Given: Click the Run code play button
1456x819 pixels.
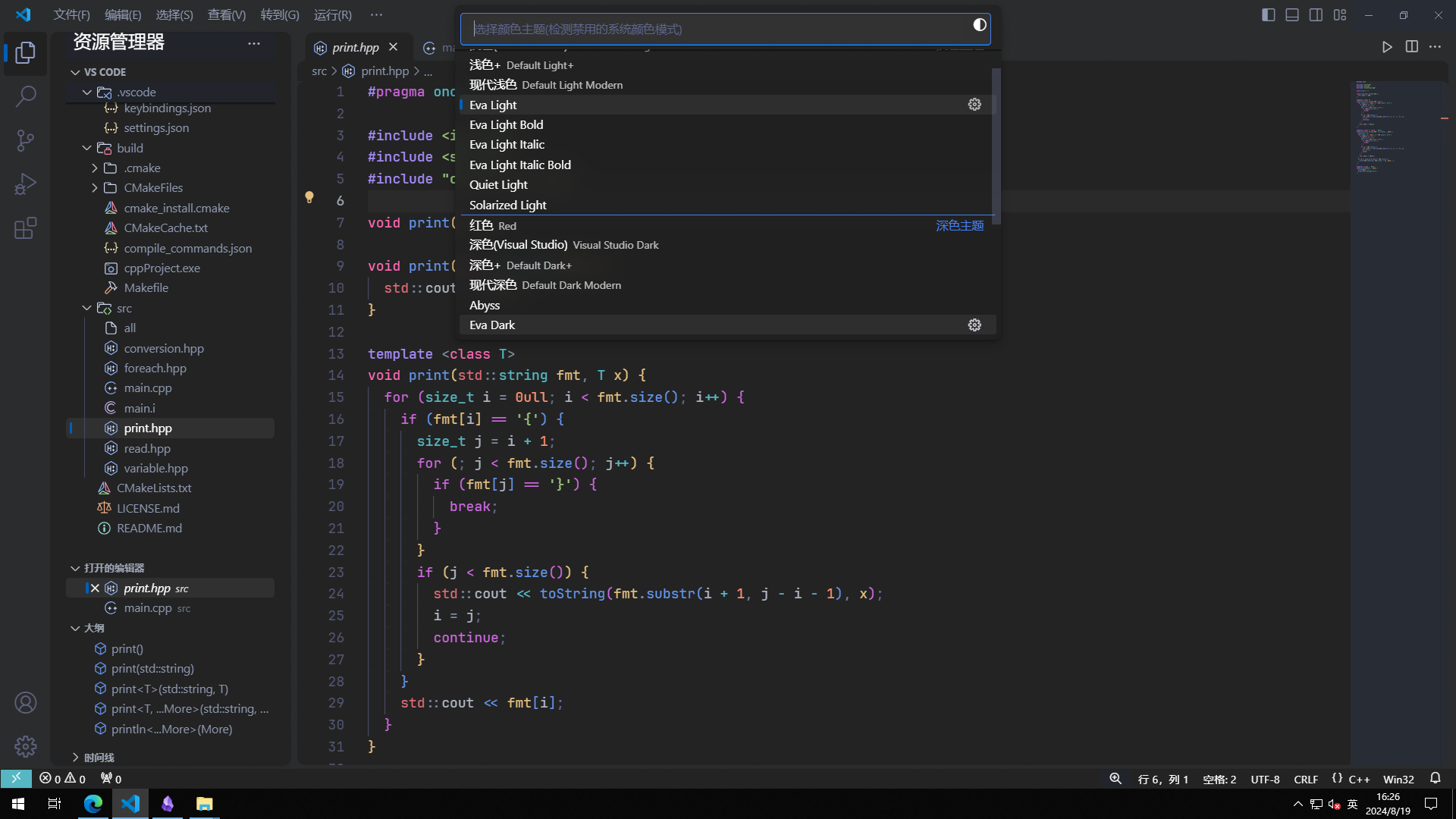Looking at the screenshot, I should tap(1387, 47).
